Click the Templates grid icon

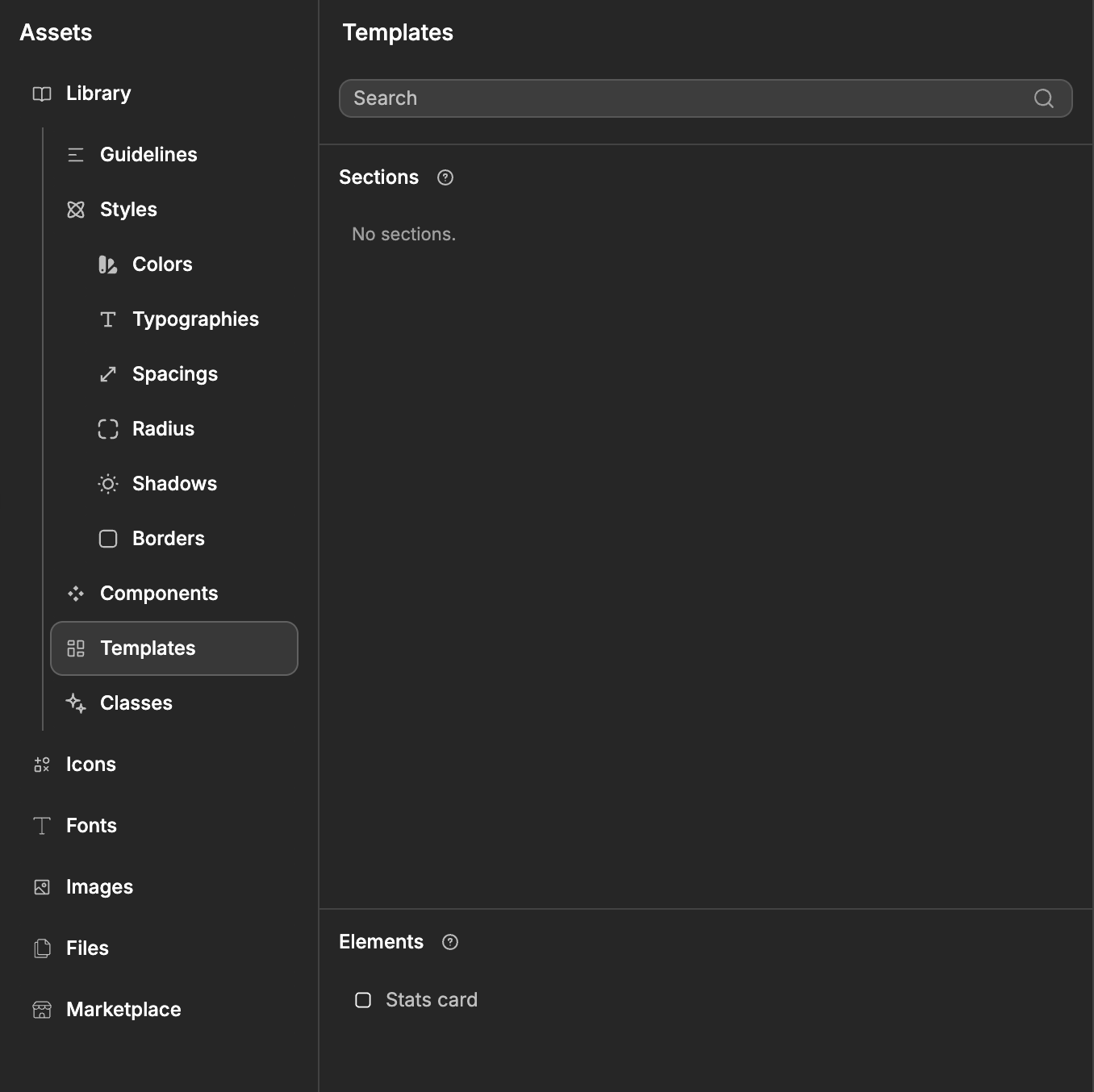pos(76,648)
